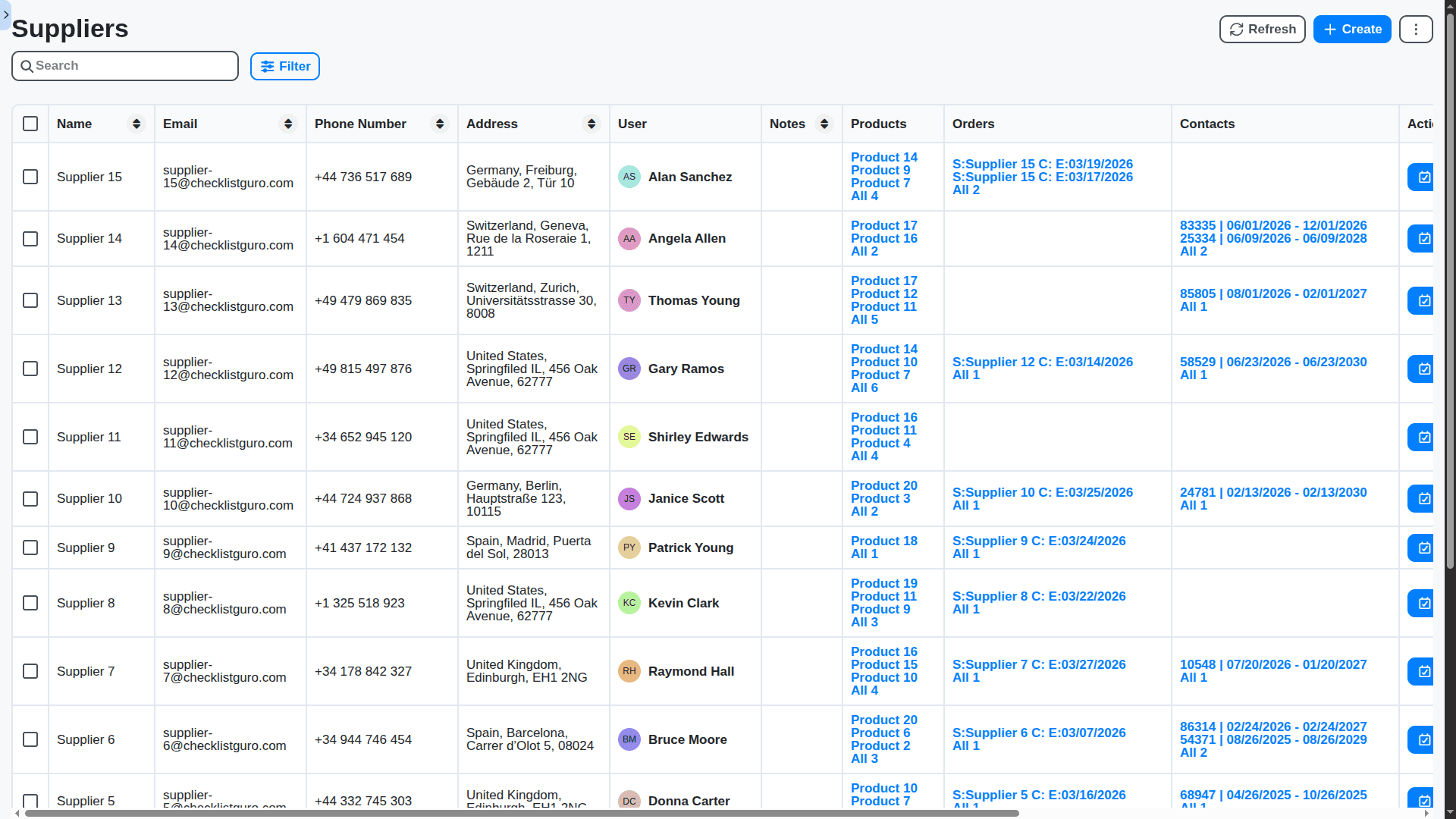Click the circular refresh arrows icon
The height and width of the screenshot is (819, 1456).
1236,29
